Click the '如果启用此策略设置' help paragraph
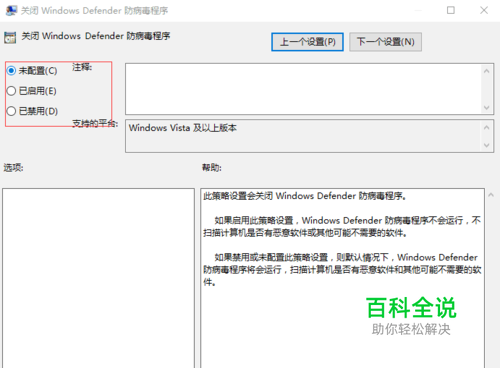This screenshot has width=500, height=368. click(342, 226)
